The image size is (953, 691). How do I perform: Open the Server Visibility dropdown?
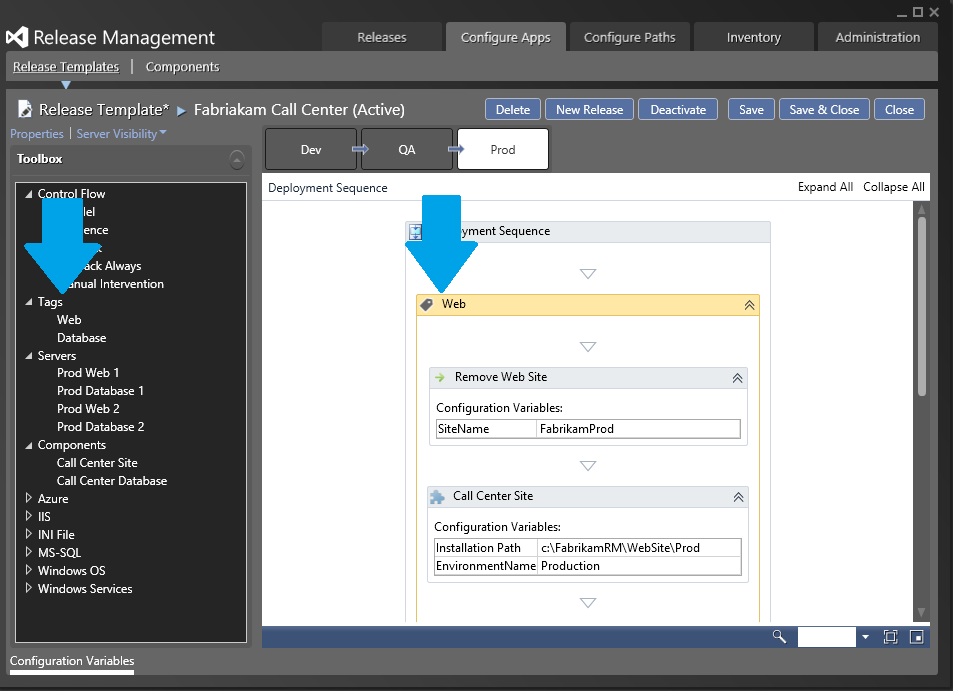[122, 134]
